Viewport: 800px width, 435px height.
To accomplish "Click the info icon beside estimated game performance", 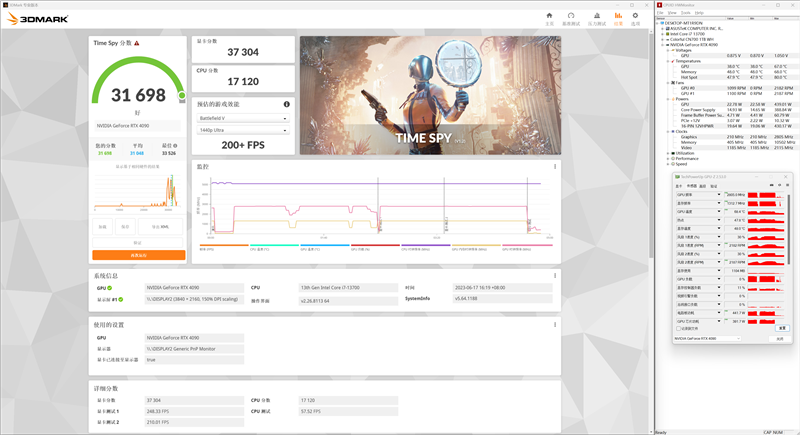I will point(286,104).
